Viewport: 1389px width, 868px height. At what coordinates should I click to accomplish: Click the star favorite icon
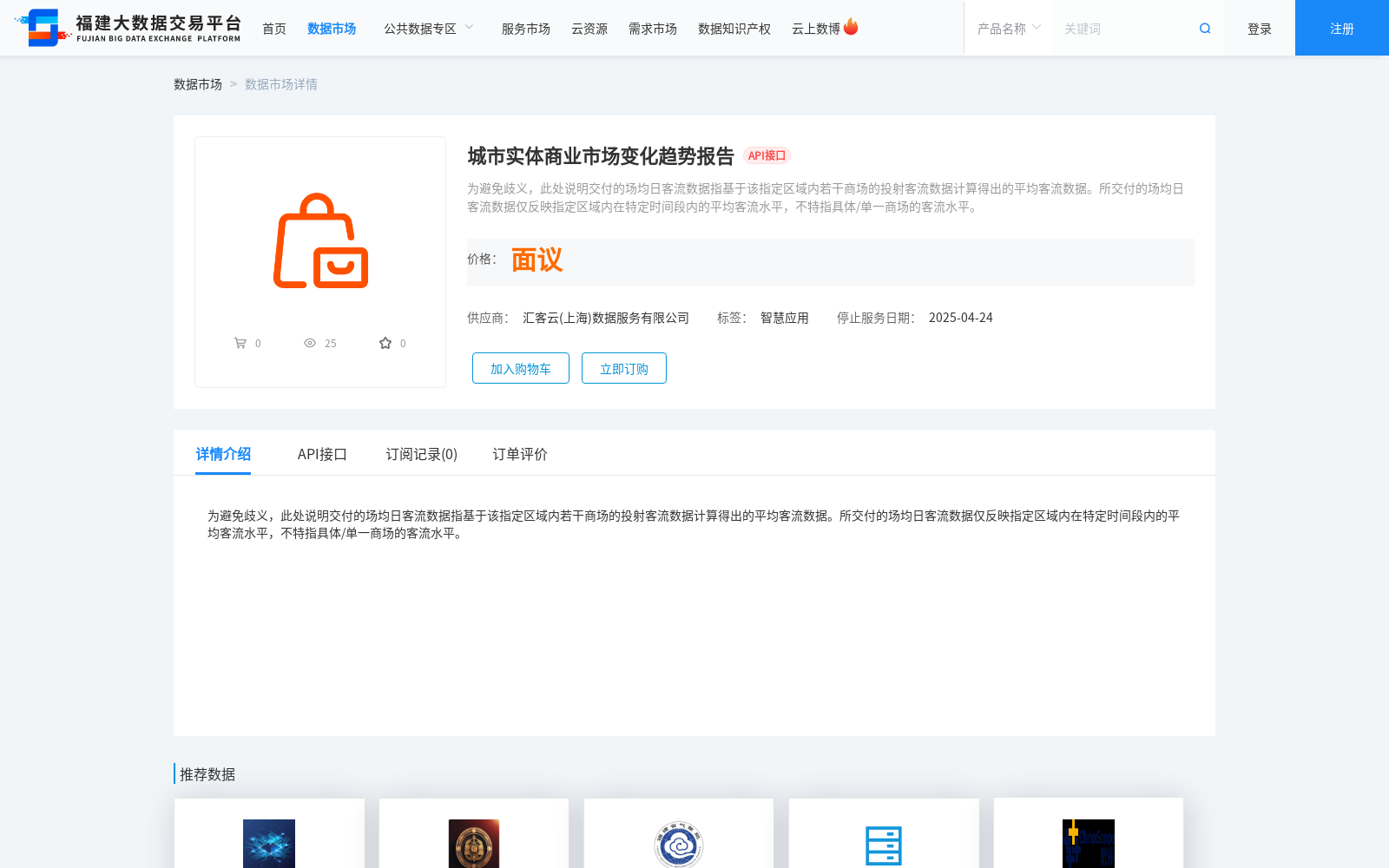(385, 343)
